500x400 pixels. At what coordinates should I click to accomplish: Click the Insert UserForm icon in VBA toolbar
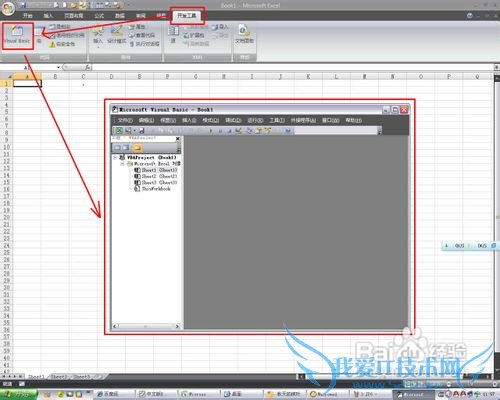(x=128, y=131)
